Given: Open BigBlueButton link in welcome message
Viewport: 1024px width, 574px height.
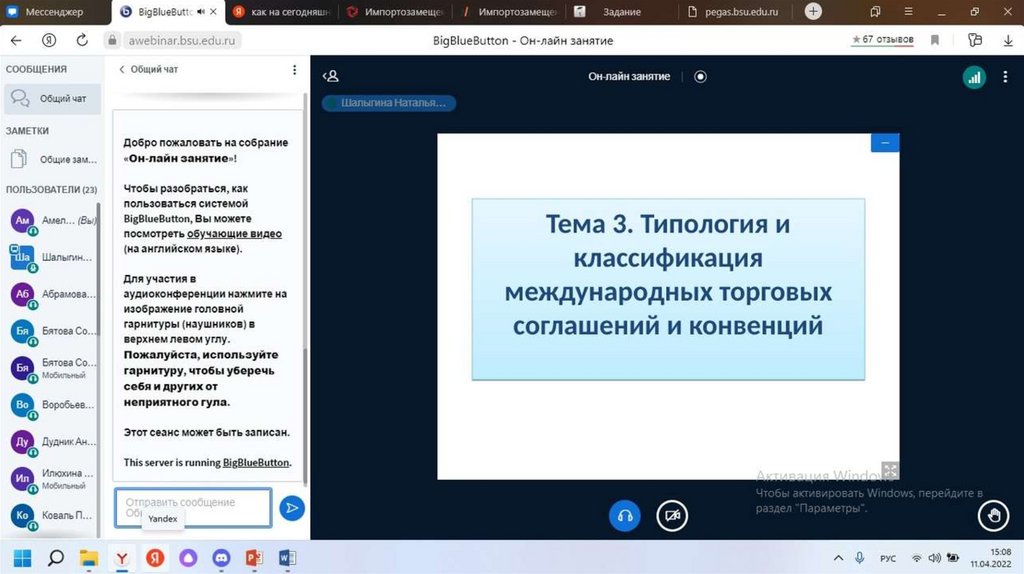Looking at the screenshot, I should click(256, 462).
